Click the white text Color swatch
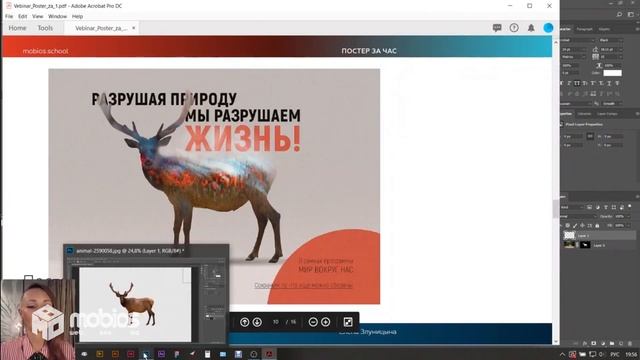Image resolution: width=640 pixels, height=360 pixels. [x=612, y=73]
